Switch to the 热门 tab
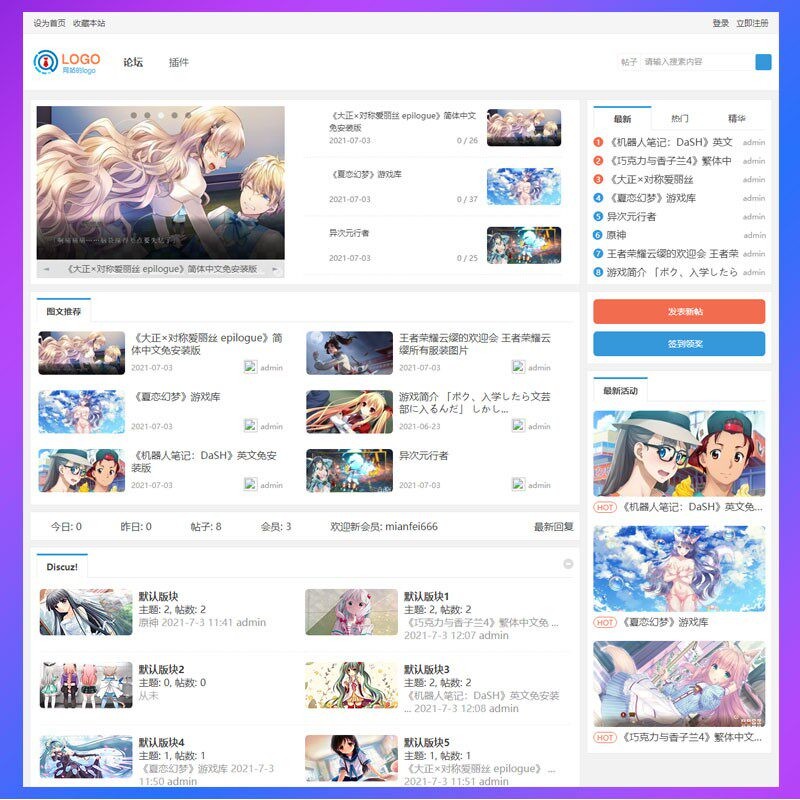 tap(680, 118)
